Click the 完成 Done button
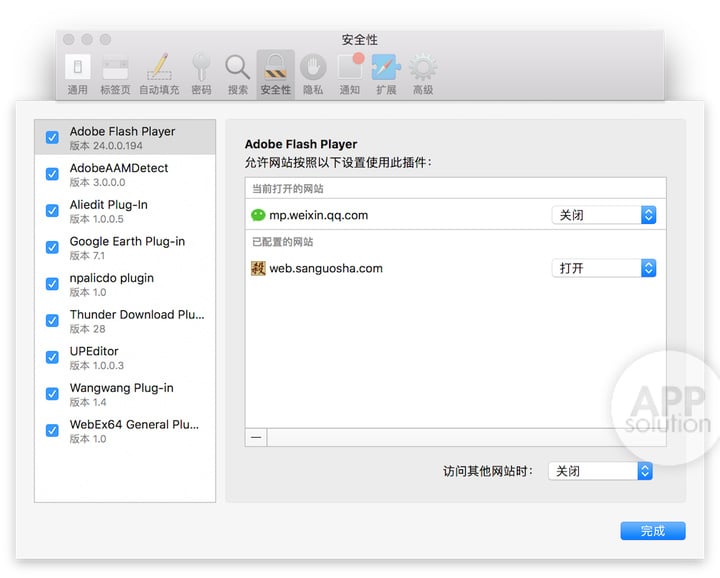 click(652, 531)
